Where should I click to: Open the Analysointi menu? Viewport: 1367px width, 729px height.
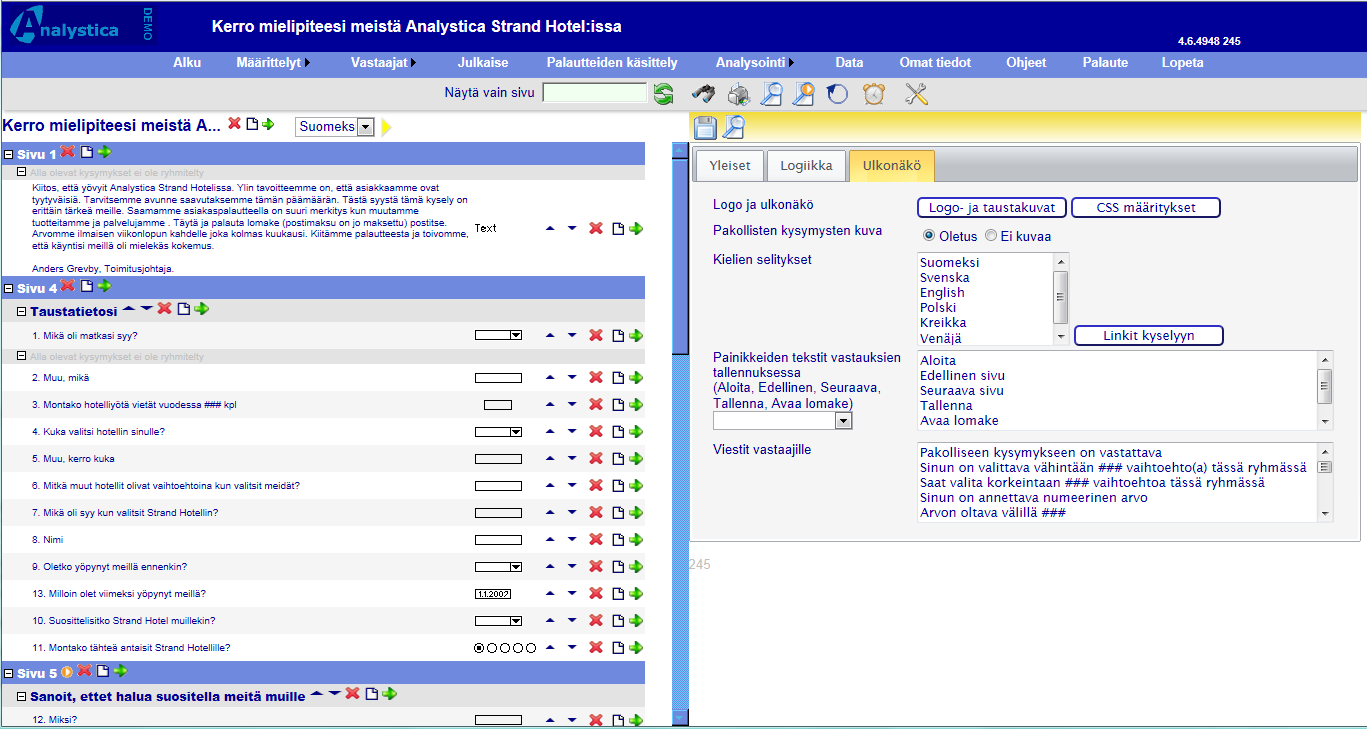click(755, 62)
